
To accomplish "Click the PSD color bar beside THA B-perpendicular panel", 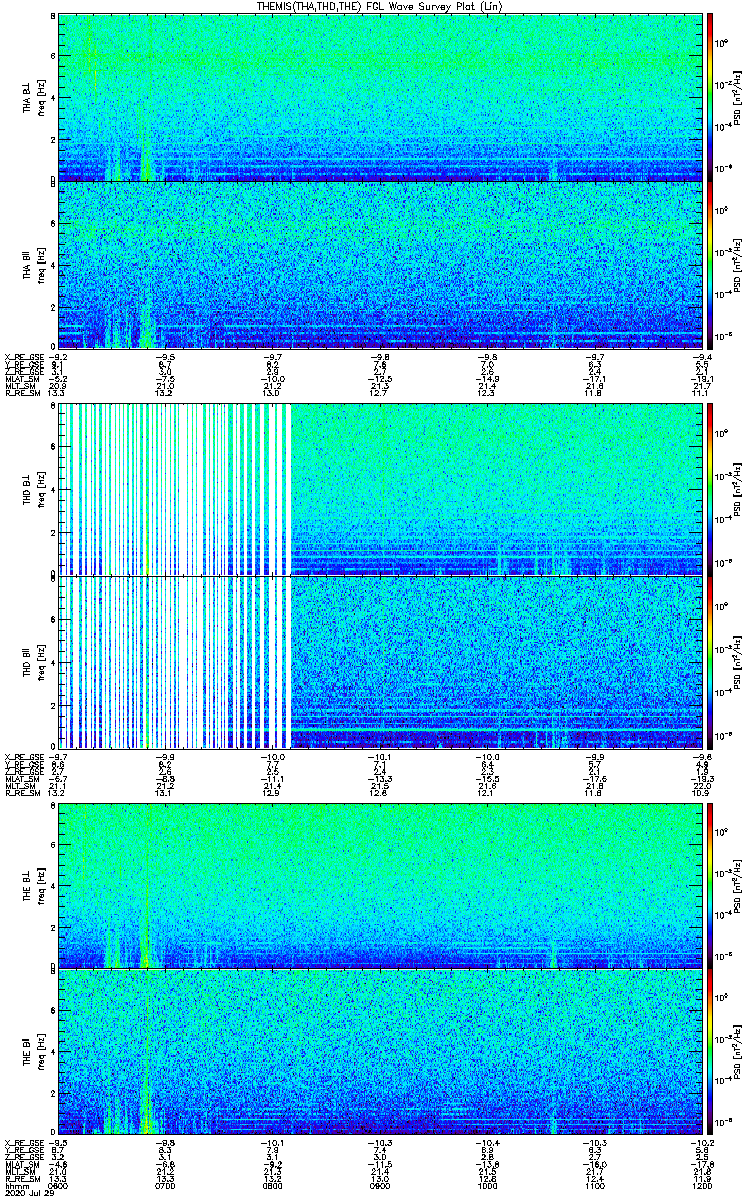I will [x=709, y=97].
